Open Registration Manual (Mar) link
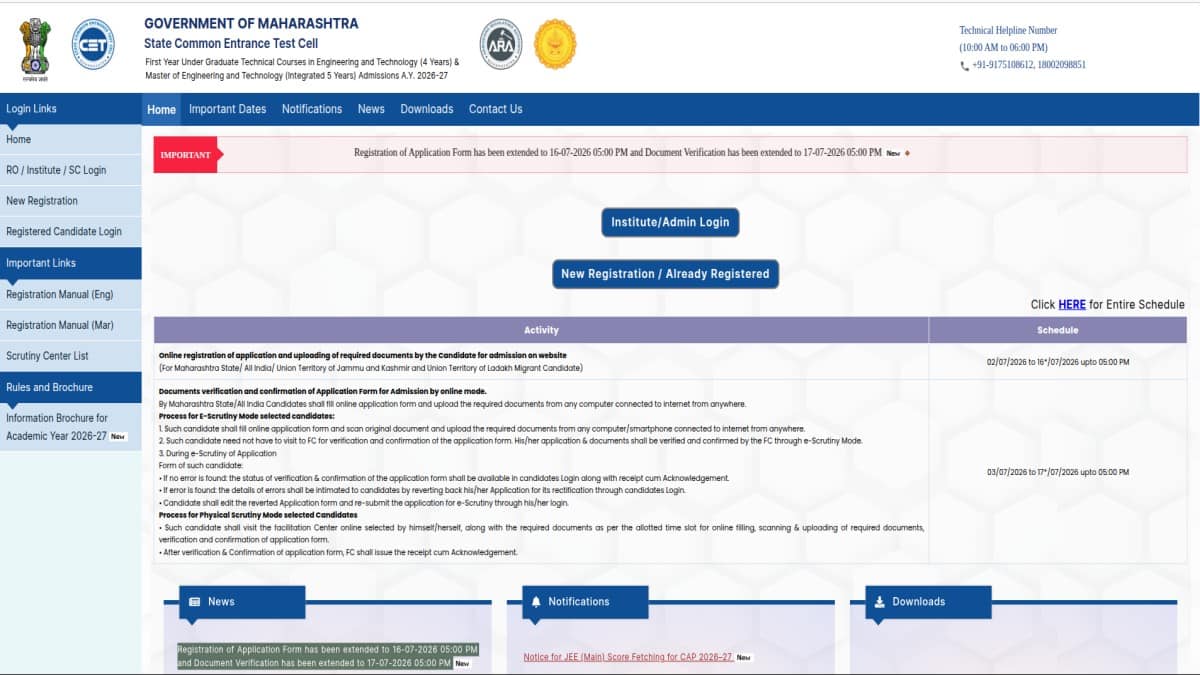 pyautogui.click(x=70, y=325)
